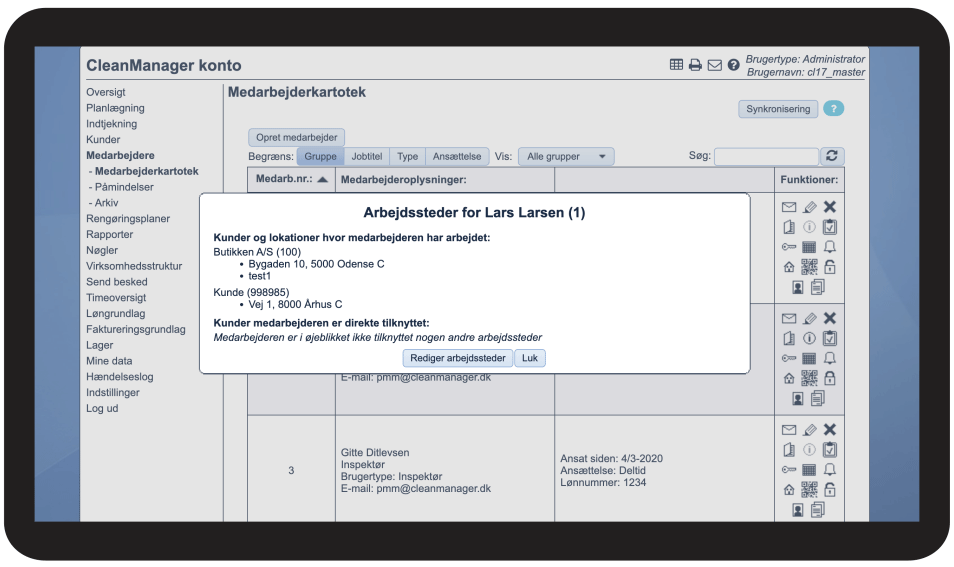Go to Kunder in the sidebar

[103, 139]
